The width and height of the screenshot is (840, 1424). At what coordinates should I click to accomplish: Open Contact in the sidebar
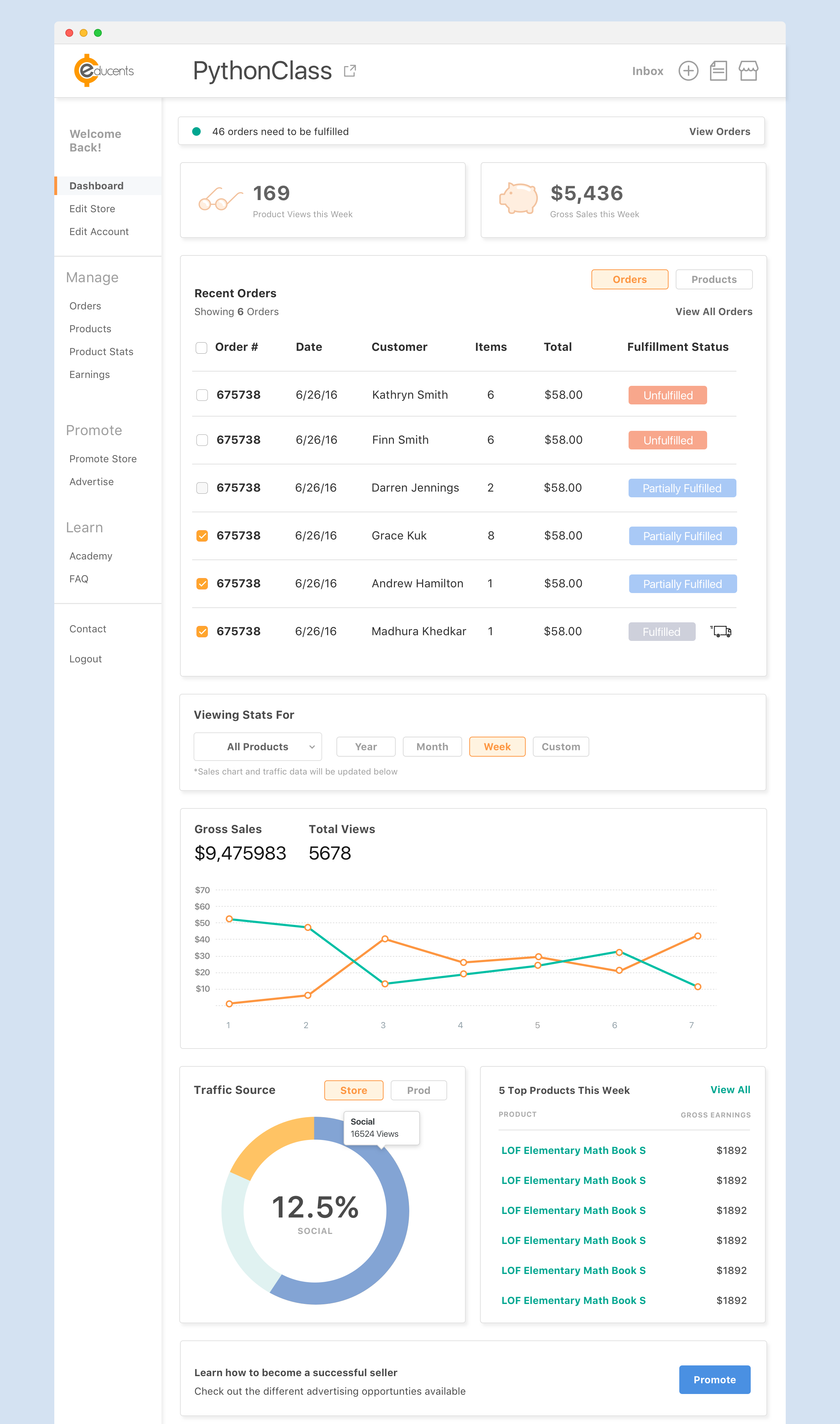pos(88,629)
